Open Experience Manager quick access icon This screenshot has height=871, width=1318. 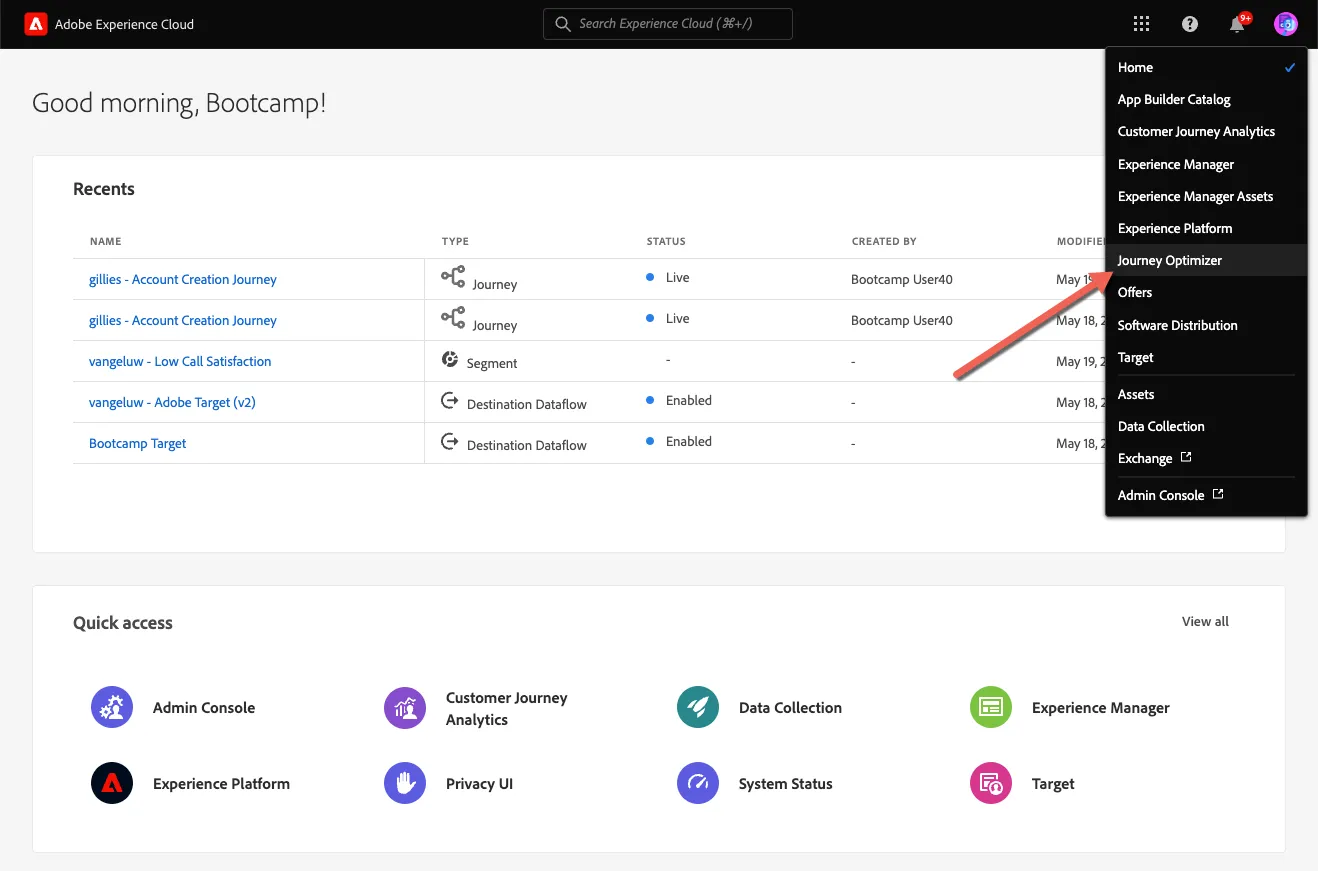coord(991,707)
